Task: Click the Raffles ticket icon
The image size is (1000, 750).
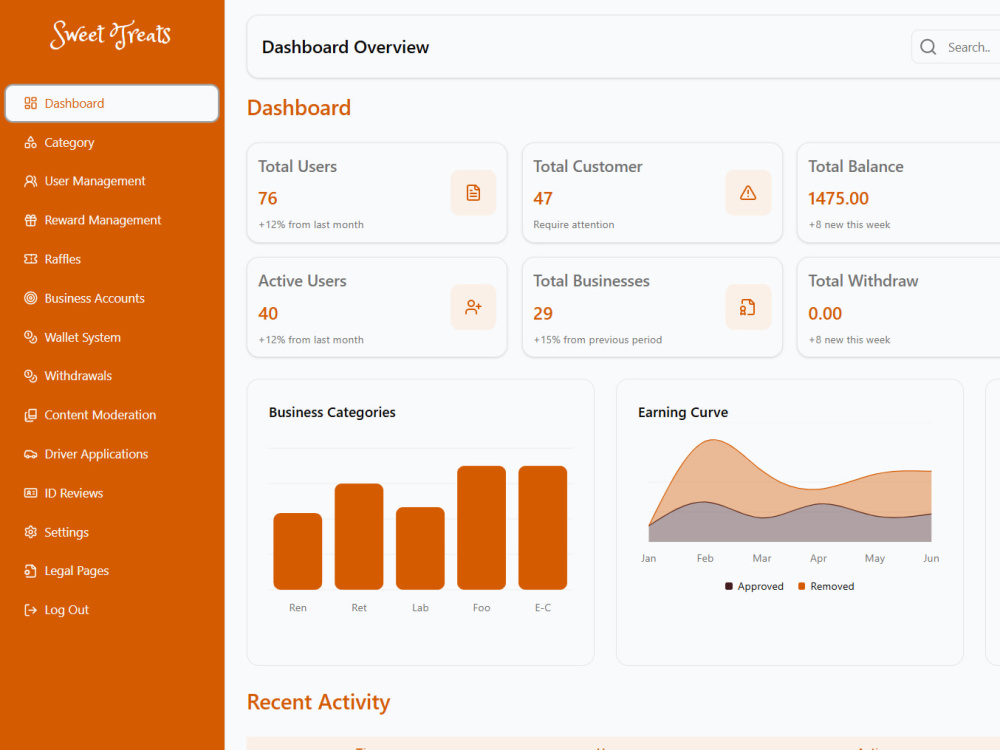Action: pos(31,259)
